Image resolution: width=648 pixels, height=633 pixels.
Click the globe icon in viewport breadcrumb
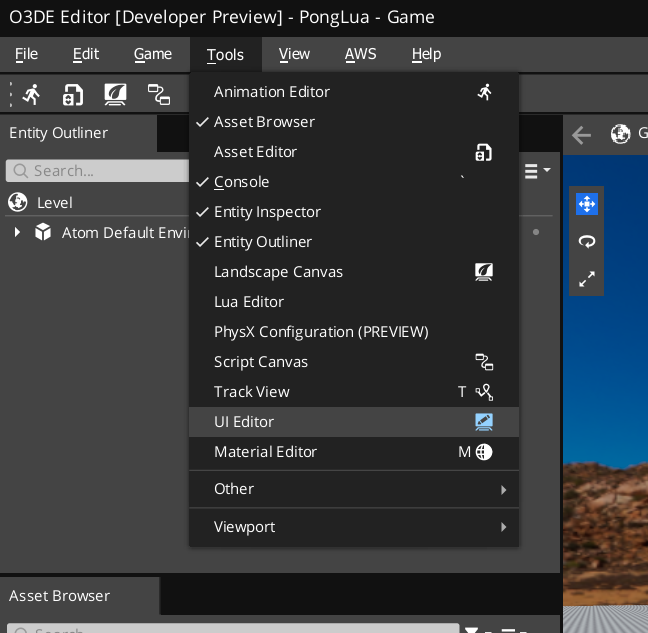[620, 134]
